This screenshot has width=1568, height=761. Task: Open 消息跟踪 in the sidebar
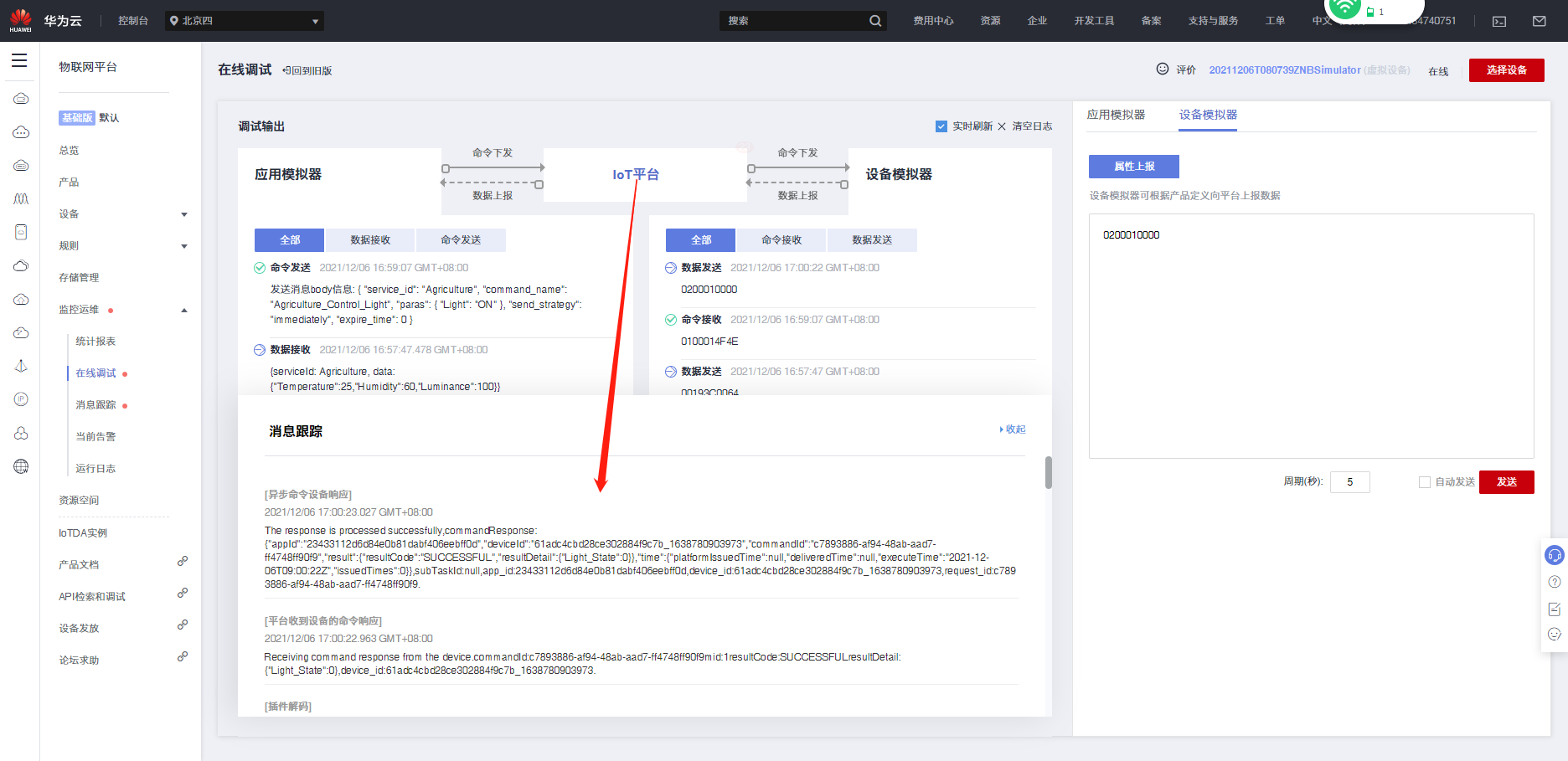tap(96, 405)
